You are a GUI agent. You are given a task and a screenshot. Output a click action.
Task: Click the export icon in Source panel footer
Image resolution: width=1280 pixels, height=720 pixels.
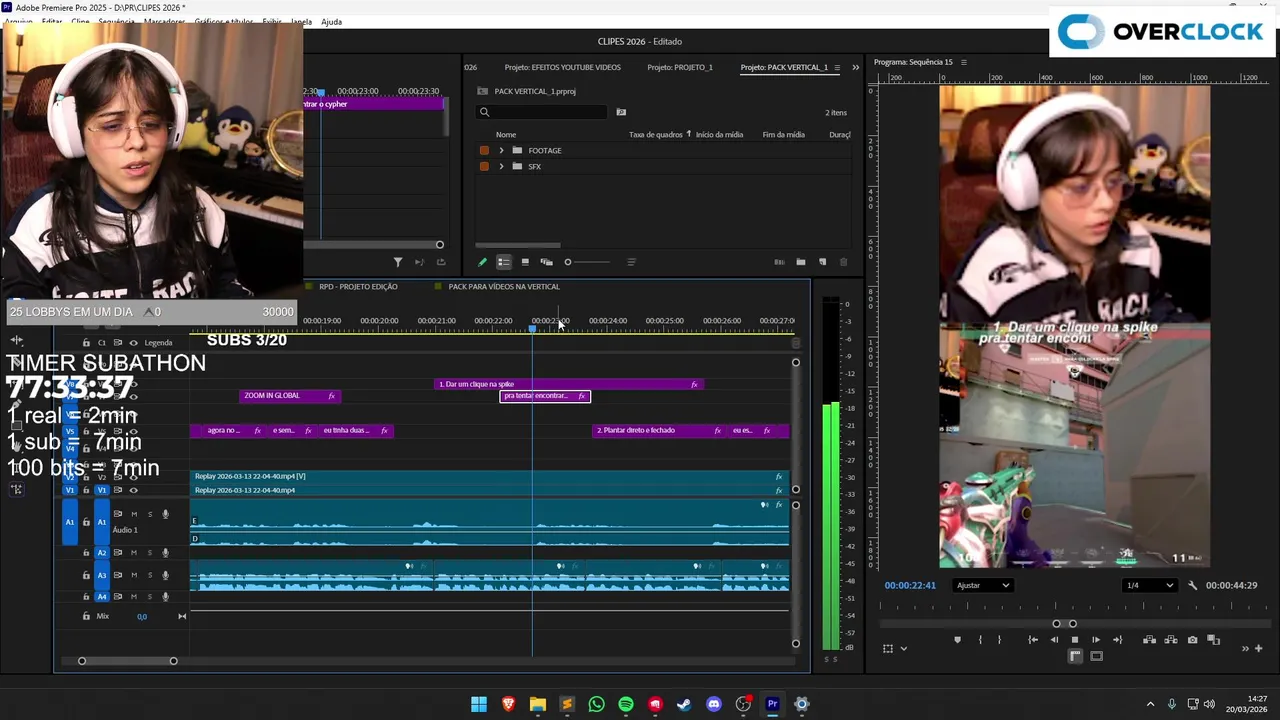coord(441,262)
